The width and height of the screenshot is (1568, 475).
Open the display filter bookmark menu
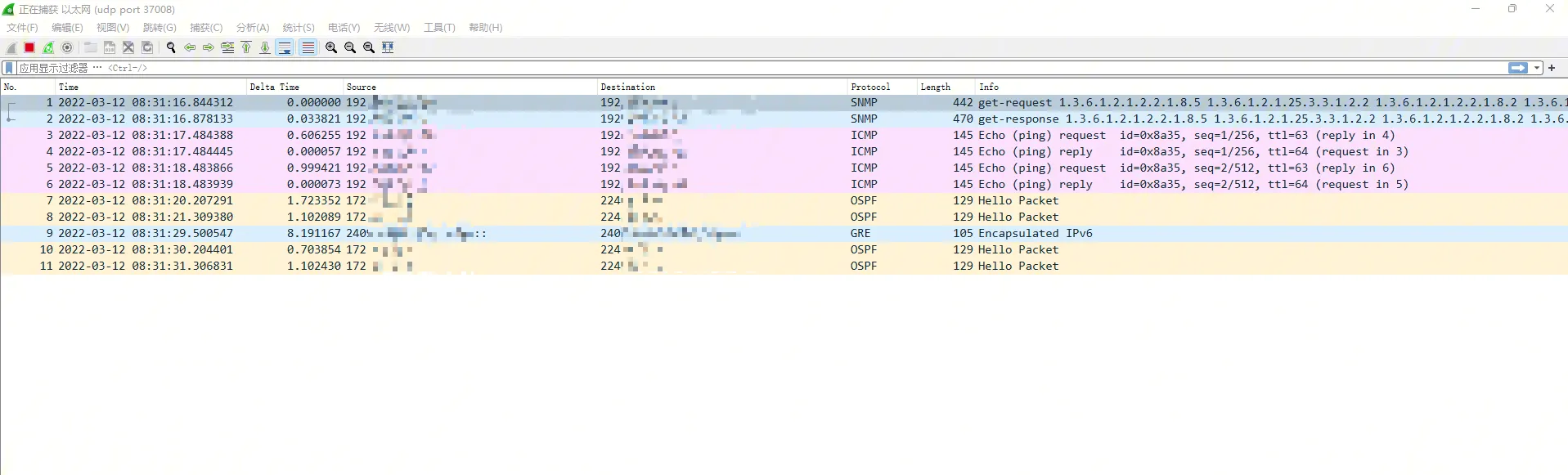(x=9, y=68)
